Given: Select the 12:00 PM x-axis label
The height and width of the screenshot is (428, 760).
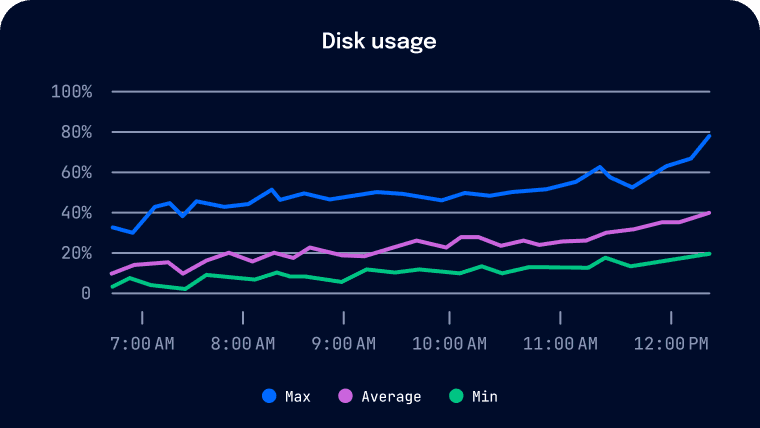Looking at the screenshot, I should coord(671,344).
